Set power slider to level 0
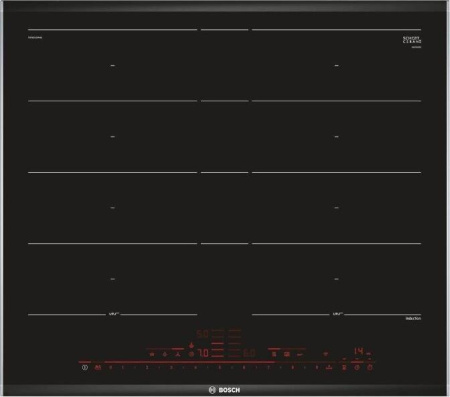Image resolution: width=450 pixels, height=397 pixels. 110,368
